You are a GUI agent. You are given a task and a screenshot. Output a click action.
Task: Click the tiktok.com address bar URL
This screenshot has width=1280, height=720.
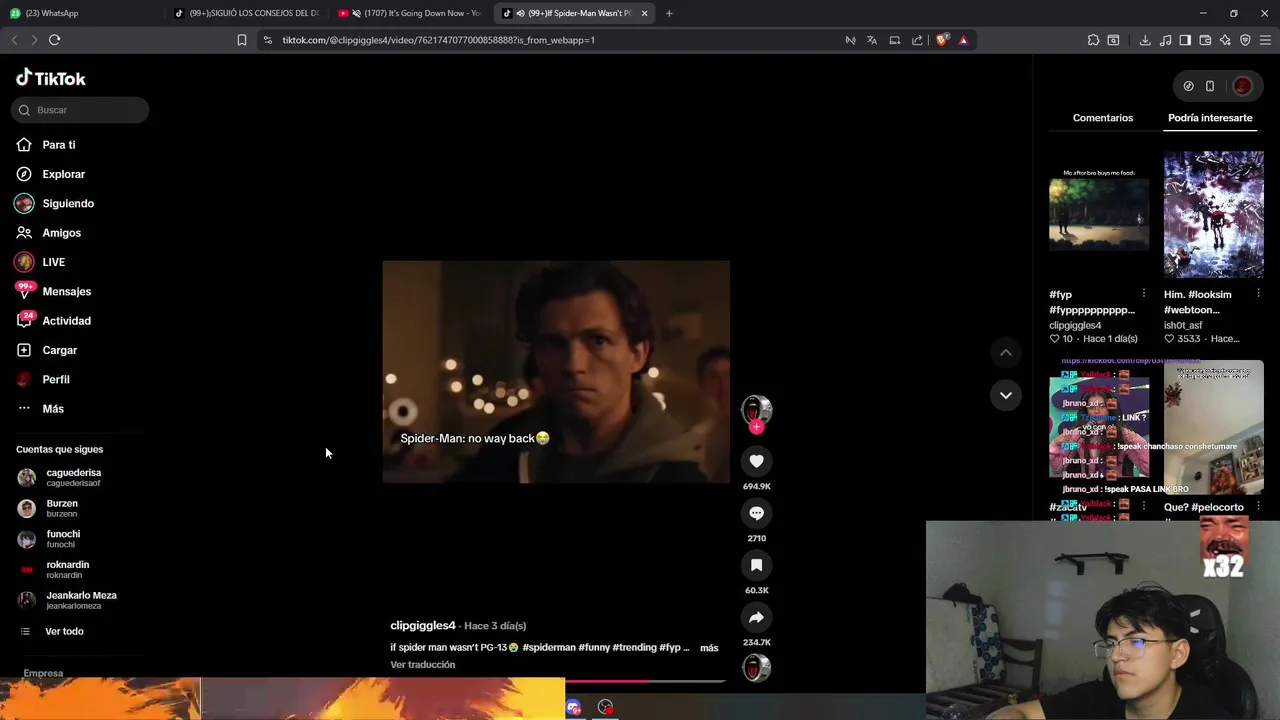pyautogui.click(x=439, y=40)
